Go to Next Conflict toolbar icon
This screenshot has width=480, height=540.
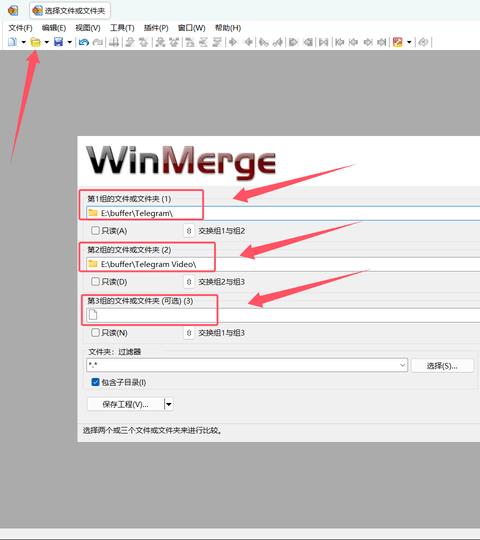click(x=160, y=42)
